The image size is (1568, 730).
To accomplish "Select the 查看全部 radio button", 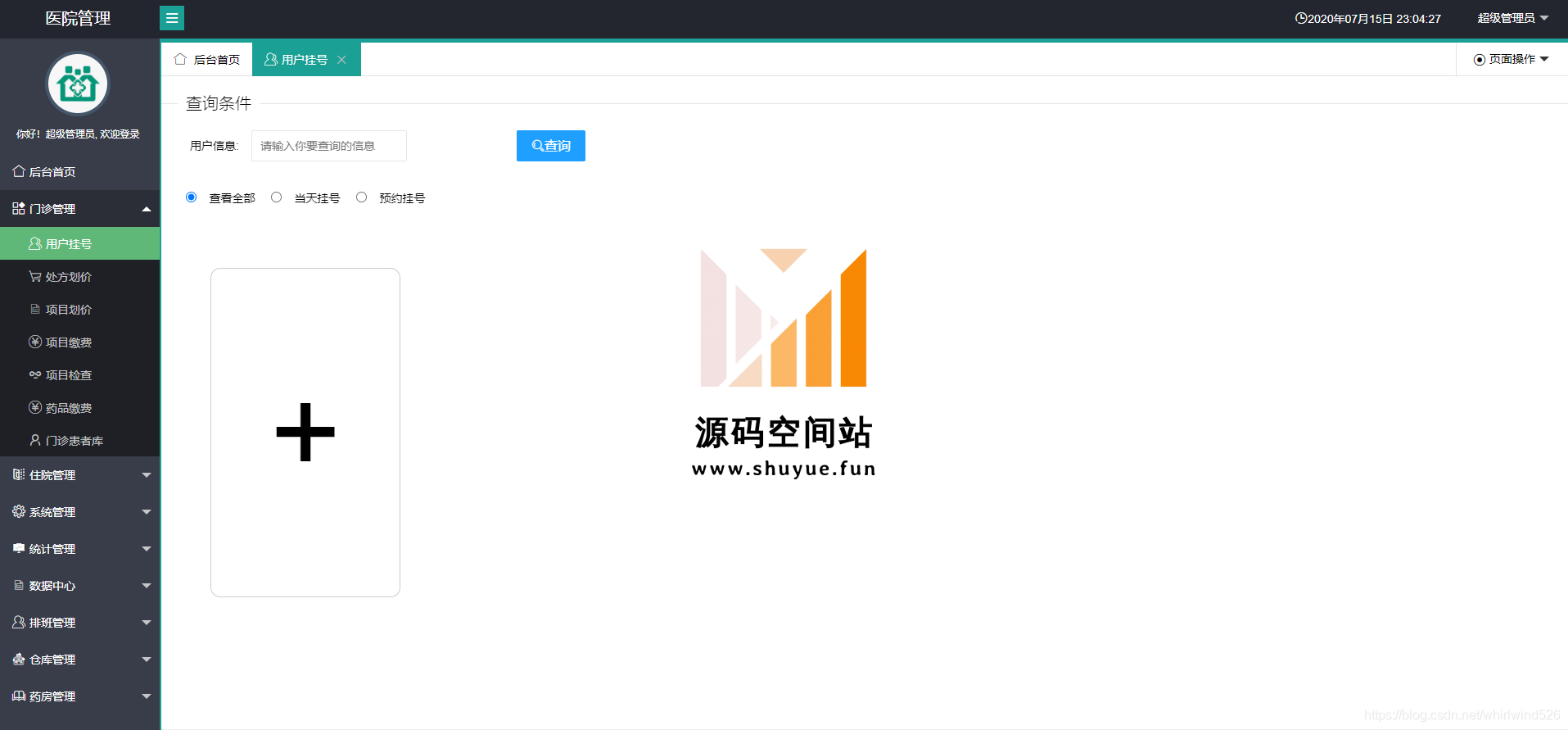I will tap(191, 197).
